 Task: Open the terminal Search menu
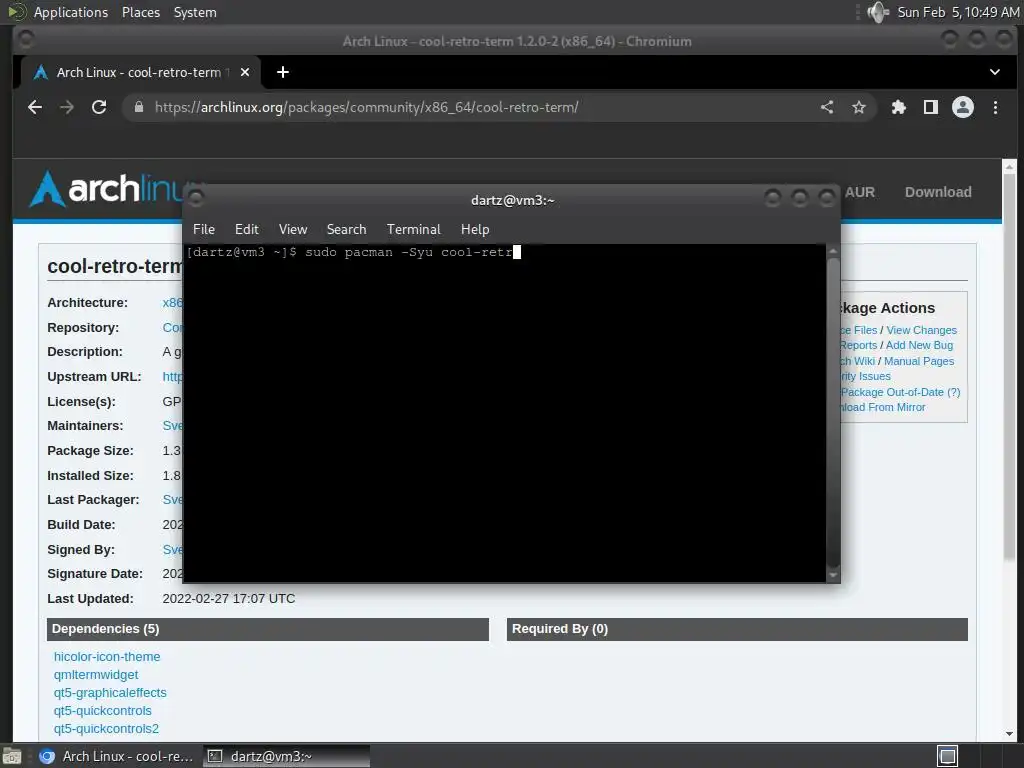[346, 229]
